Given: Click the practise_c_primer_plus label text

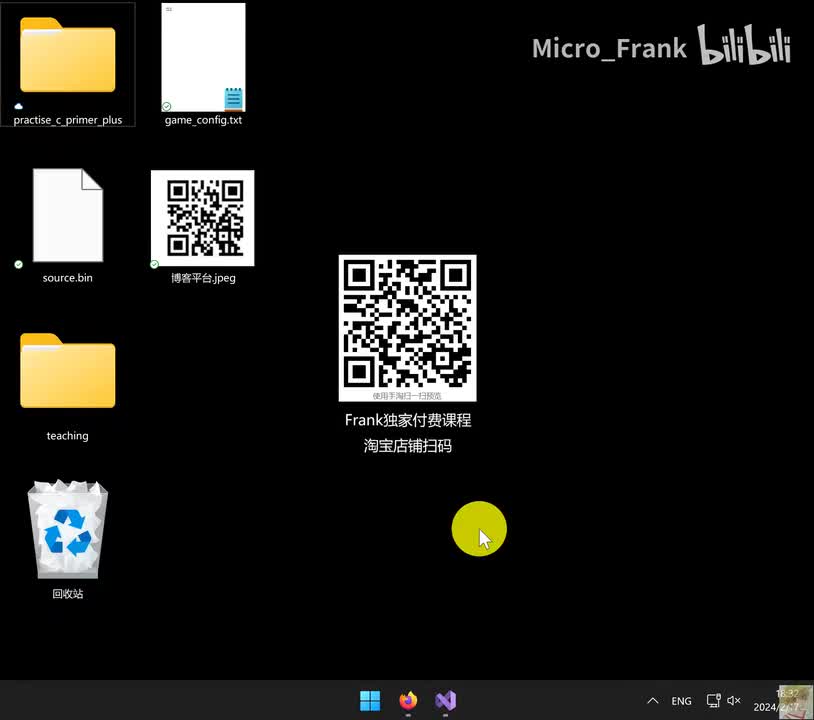Looking at the screenshot, I should [68, 120].
